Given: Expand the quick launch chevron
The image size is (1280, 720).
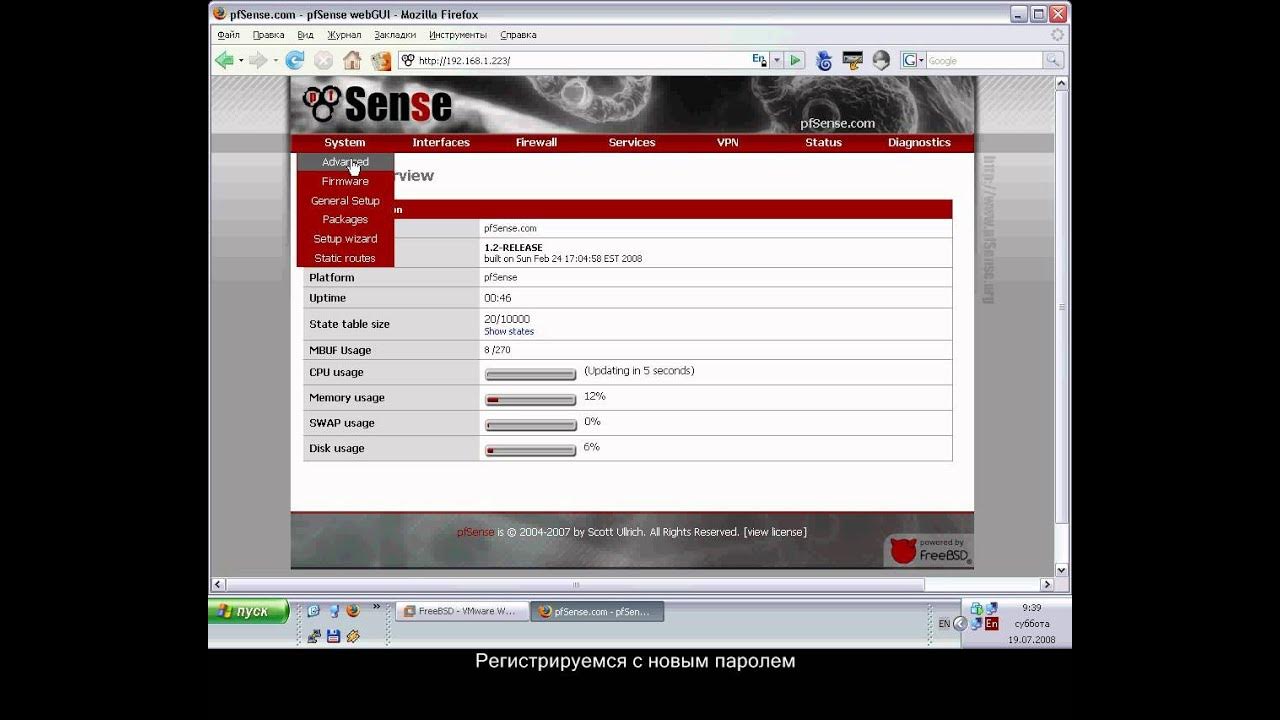Looking at the screenshot, I should click(x=377, y=607).
